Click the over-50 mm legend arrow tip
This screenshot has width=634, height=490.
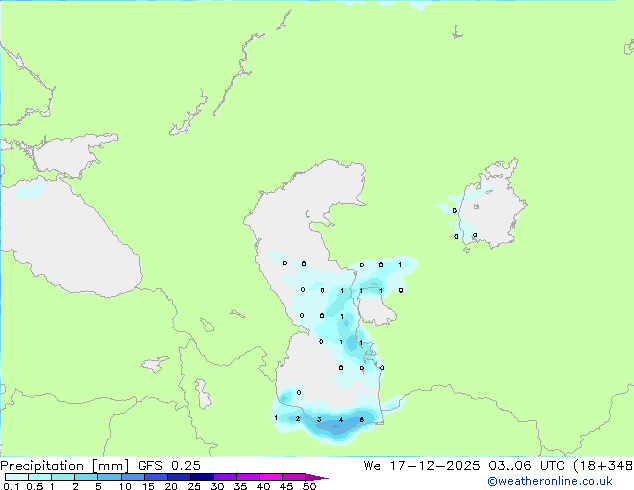tap(317, 477)
